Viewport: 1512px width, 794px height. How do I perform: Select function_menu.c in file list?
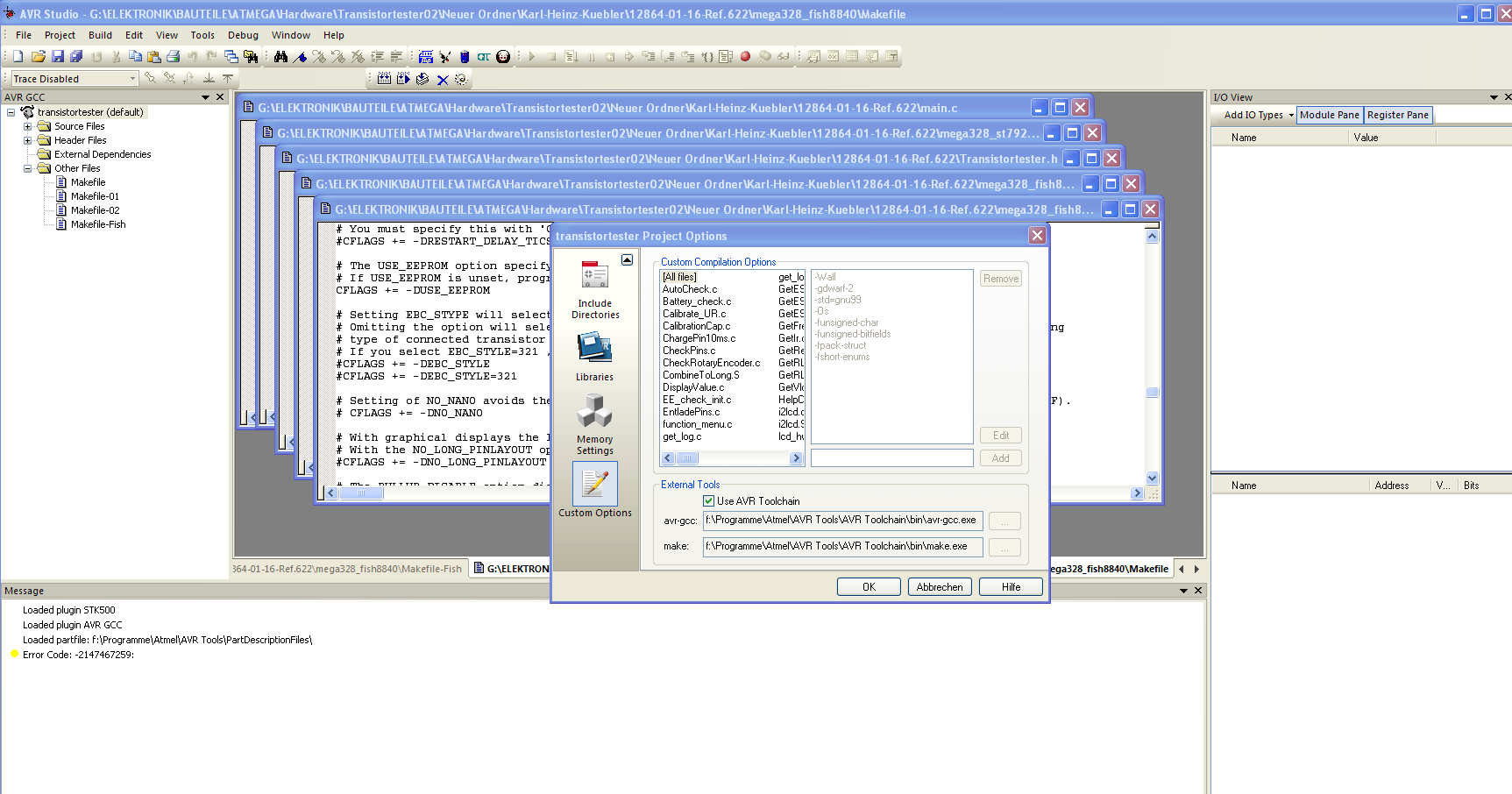(x=698, y=424)
